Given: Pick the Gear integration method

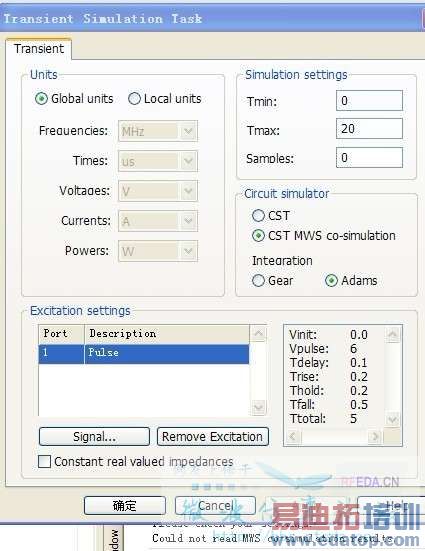Looking at the screenshot, I should coord(258,280).
